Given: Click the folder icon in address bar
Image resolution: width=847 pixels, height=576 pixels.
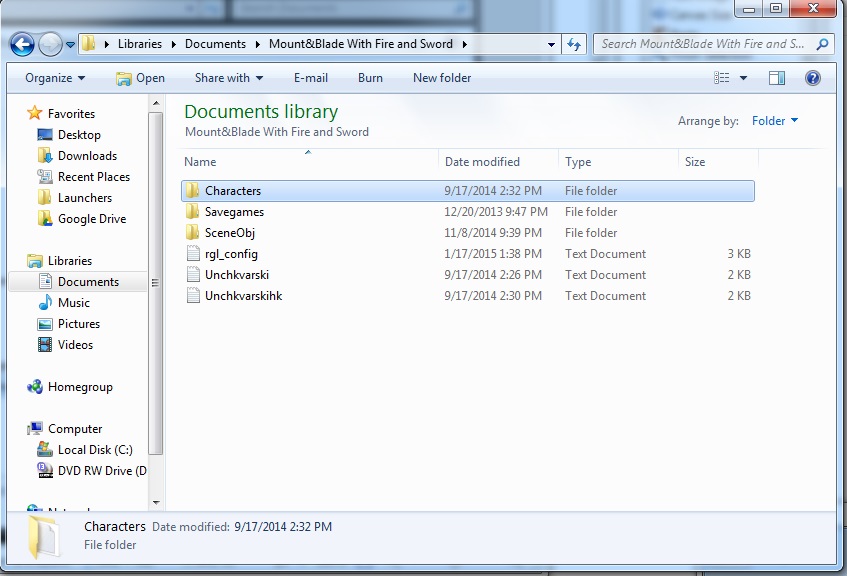Looking at the screenshot, I should 89,44.
